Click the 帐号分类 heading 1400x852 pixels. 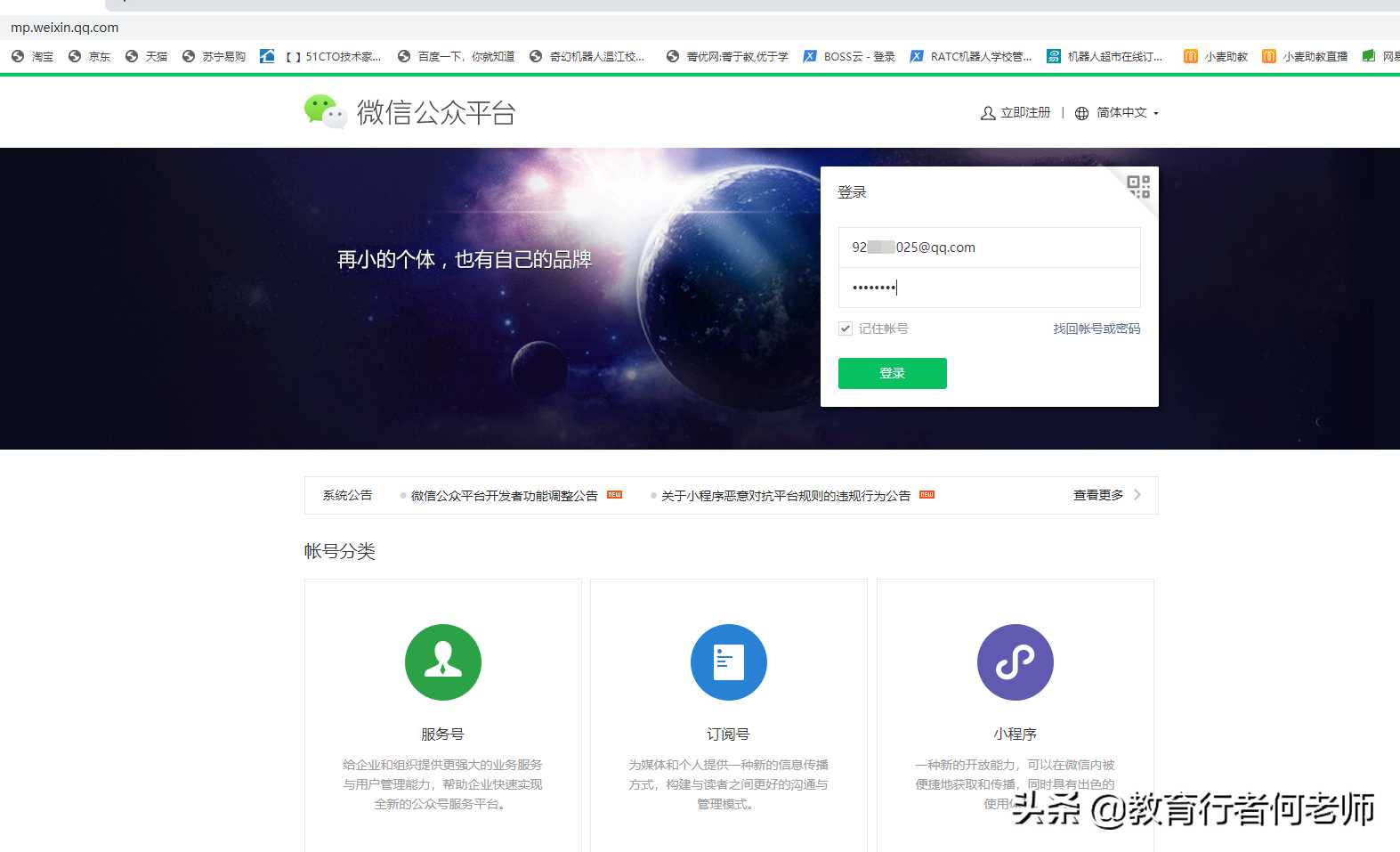[340, 551]
